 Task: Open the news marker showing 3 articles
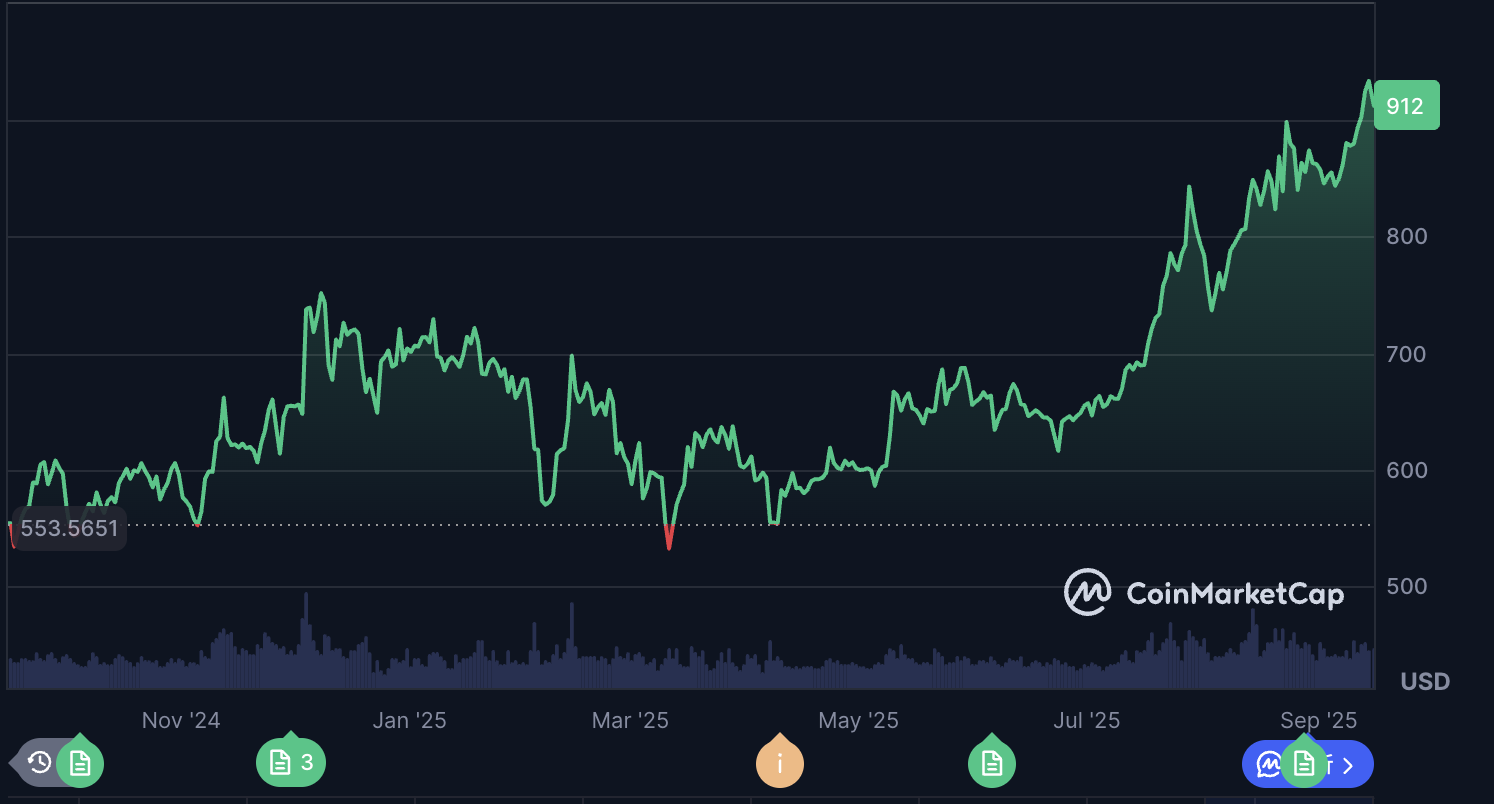click(x=290, y=763)
